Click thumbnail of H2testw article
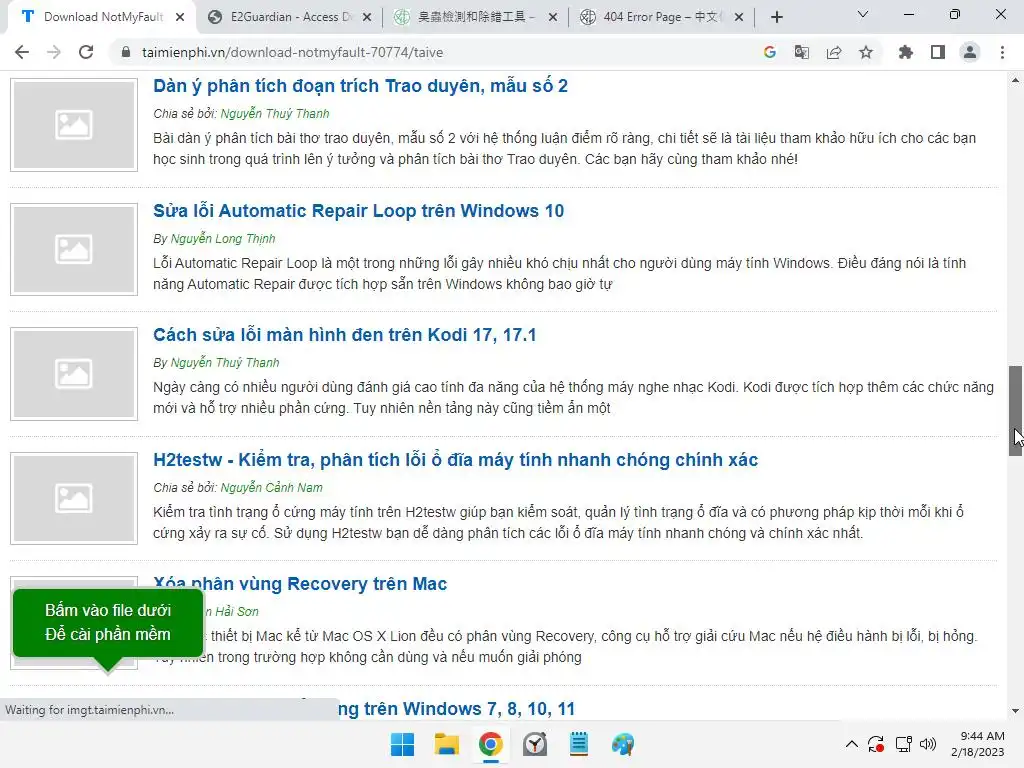 pyautogui.click(x=74, y=498)
